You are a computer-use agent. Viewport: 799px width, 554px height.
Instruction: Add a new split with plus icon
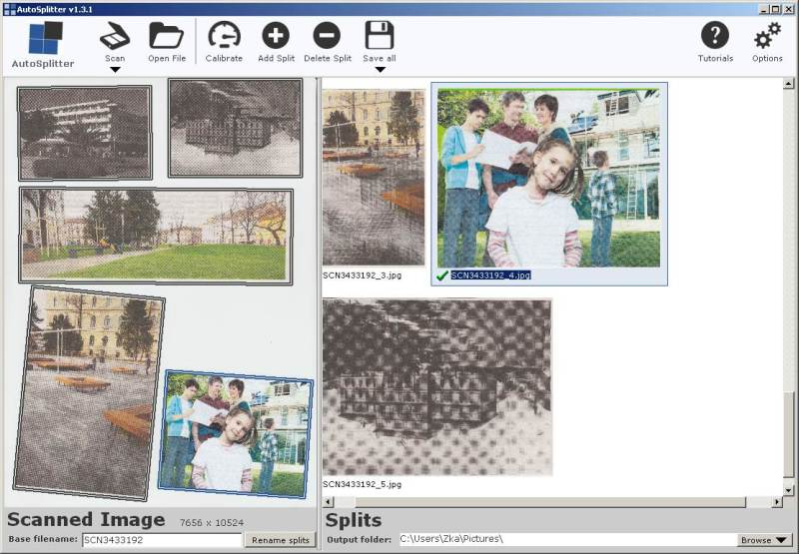(x=275, y=36)
